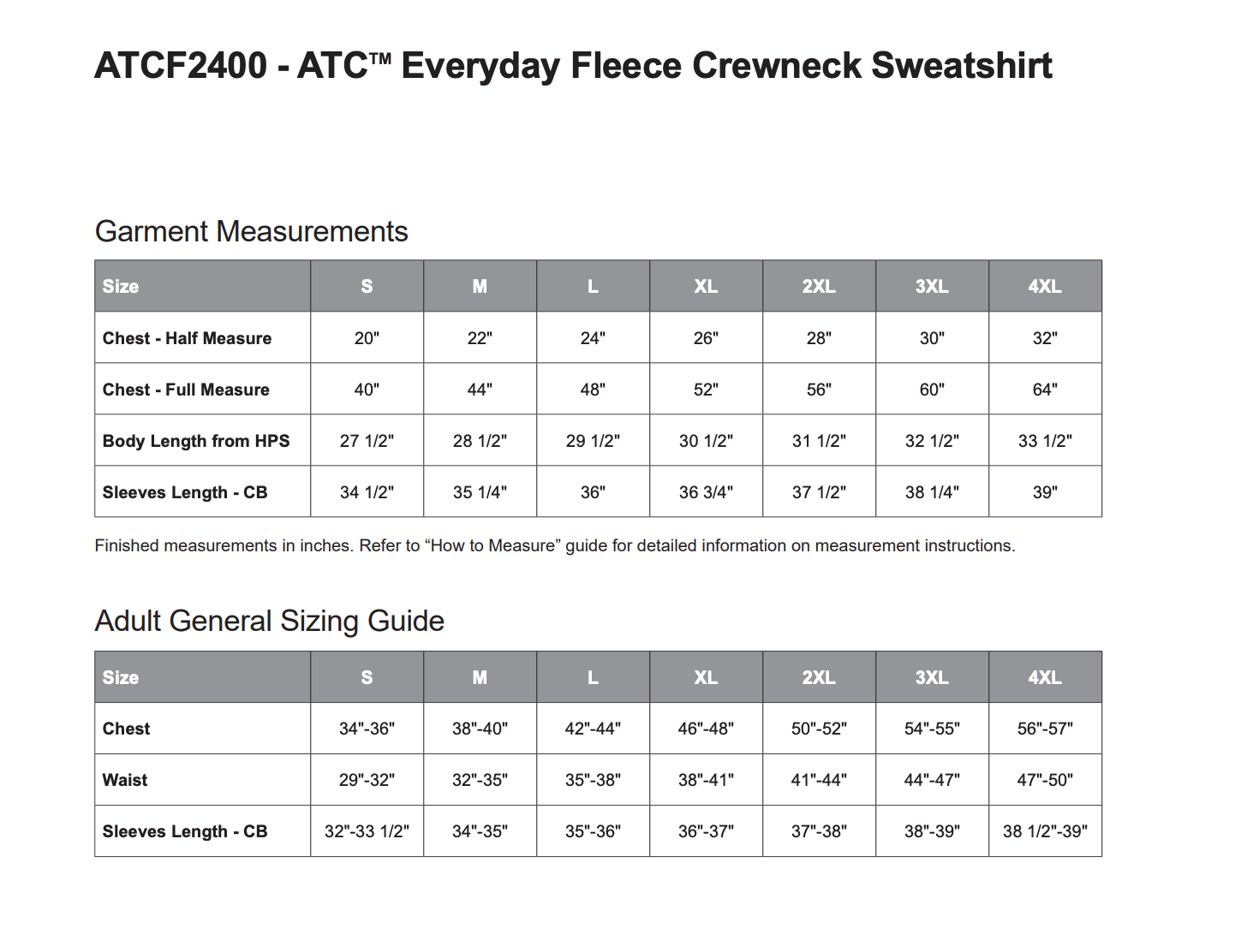Click the Adult General Sizing Guide heading
1235x952 pixels.
(x=269, y=621)
